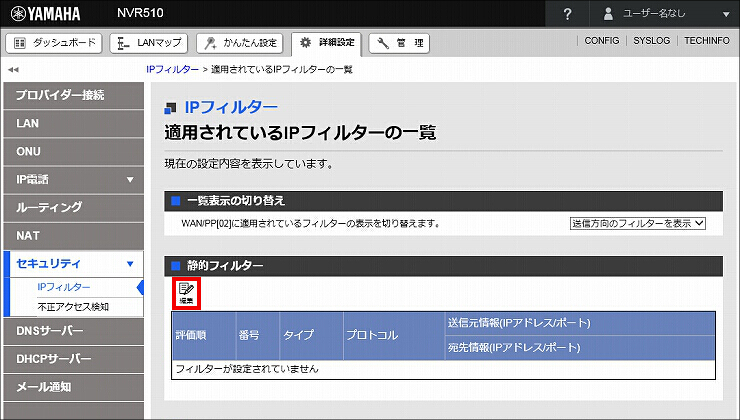The height and width of the screenshot is (420, 740).
Task: Open LAN settings in sidebar
Action: tap(73, 124)
